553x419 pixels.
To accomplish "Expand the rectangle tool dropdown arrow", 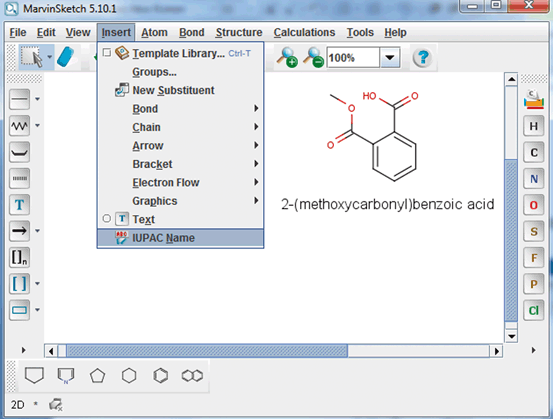I will click(x=37, y=310).
